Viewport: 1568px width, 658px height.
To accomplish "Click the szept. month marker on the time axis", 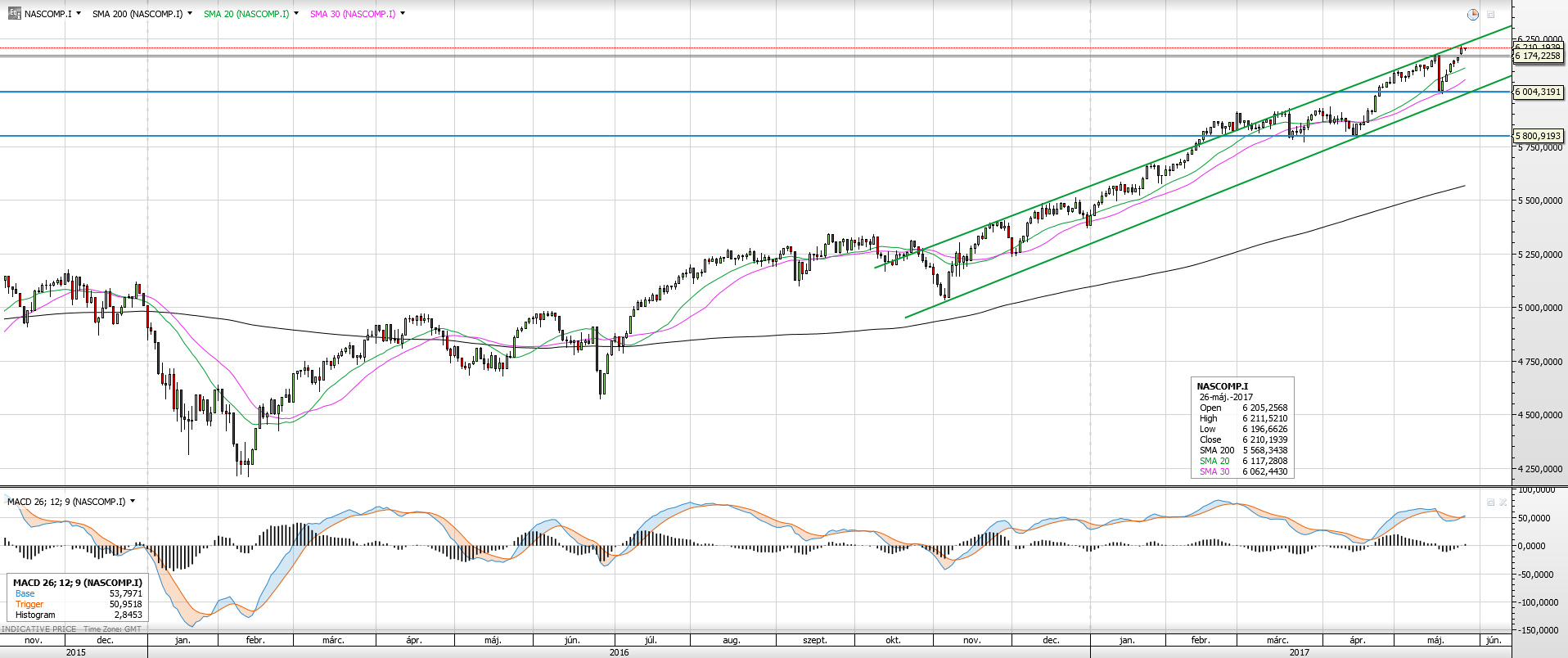I will tap(815, 640).
